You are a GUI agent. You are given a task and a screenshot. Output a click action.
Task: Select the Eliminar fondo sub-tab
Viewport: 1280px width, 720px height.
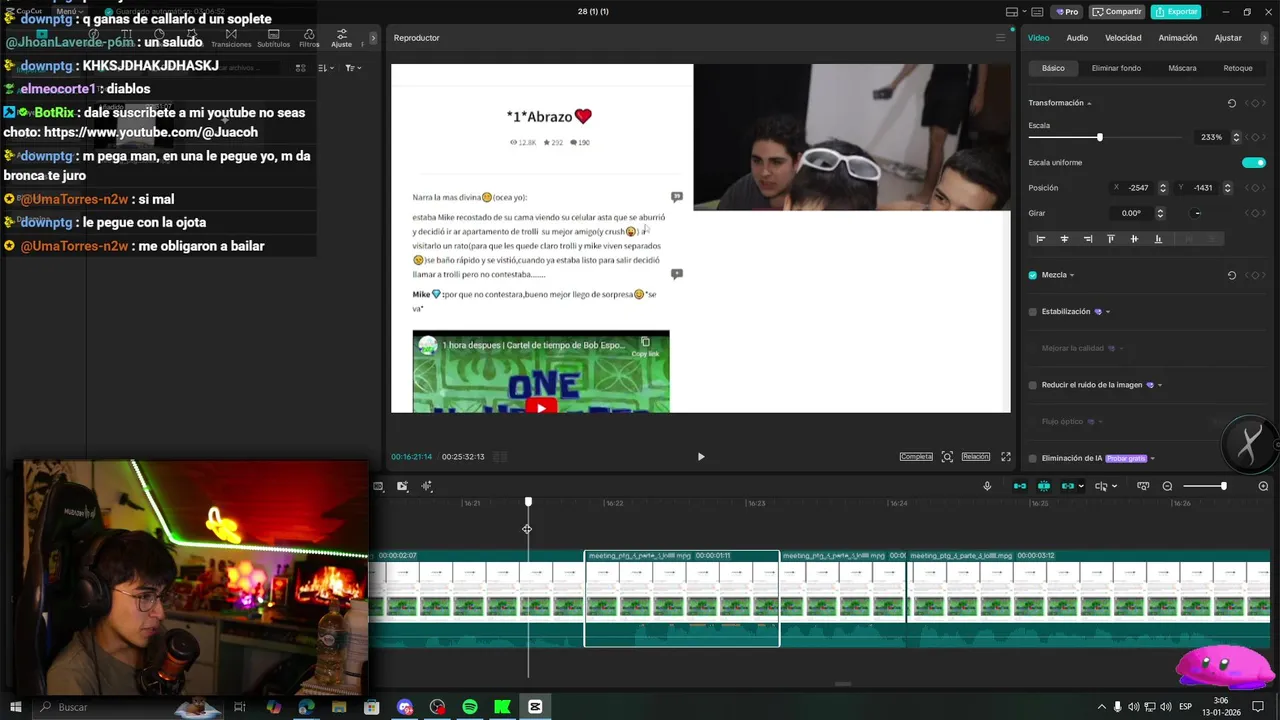coord(1116,68)
